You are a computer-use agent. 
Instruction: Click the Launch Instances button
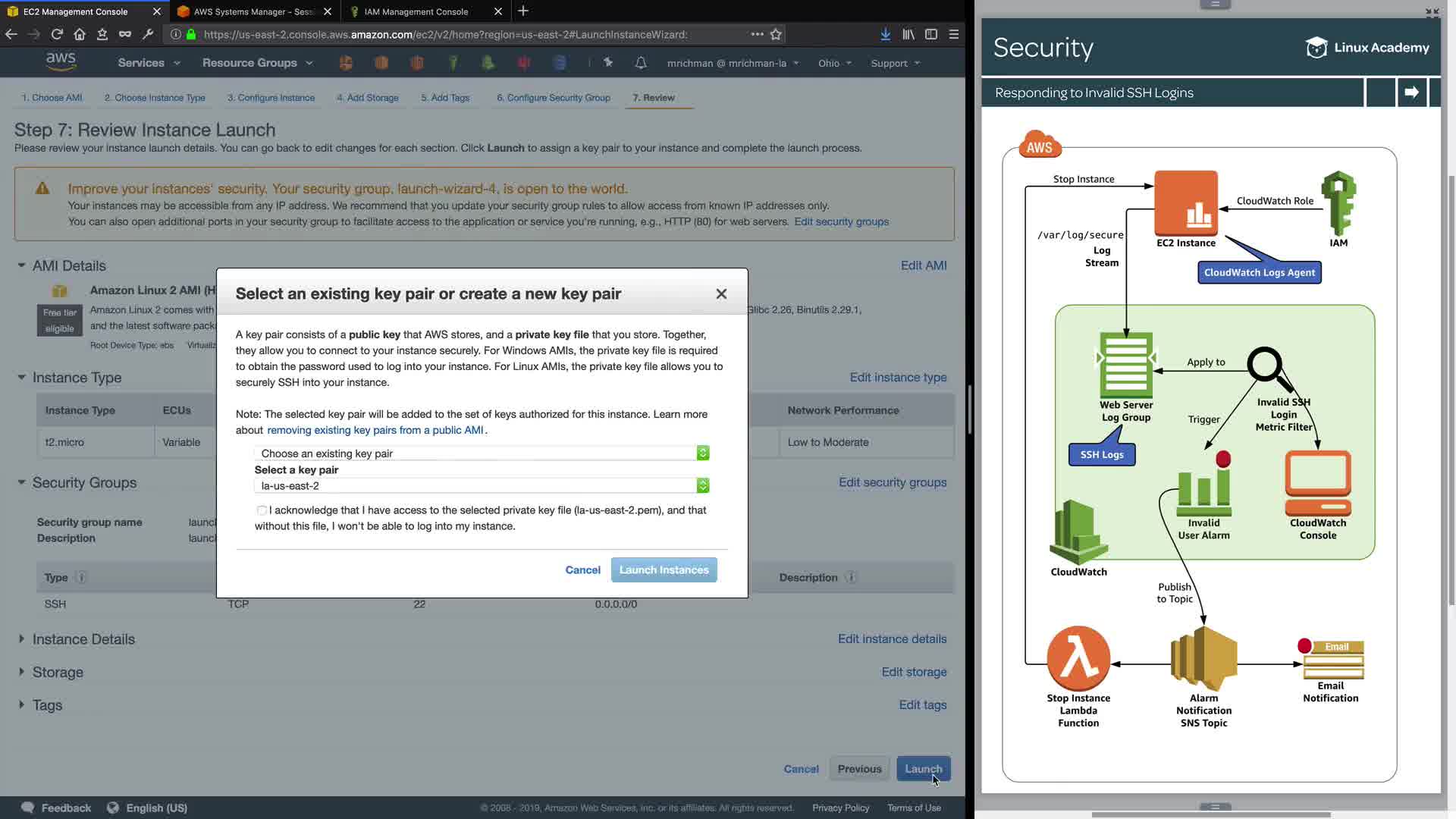pos(664,570)
